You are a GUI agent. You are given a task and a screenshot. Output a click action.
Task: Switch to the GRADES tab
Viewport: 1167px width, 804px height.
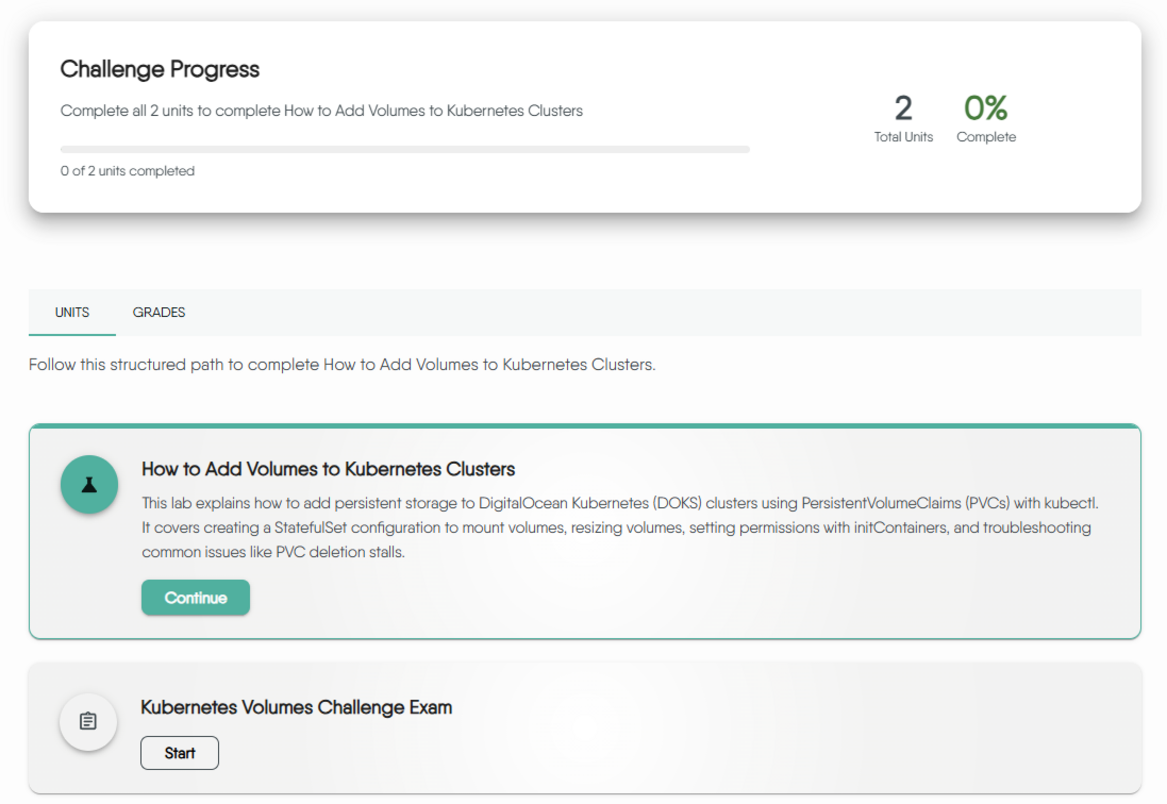158,312
